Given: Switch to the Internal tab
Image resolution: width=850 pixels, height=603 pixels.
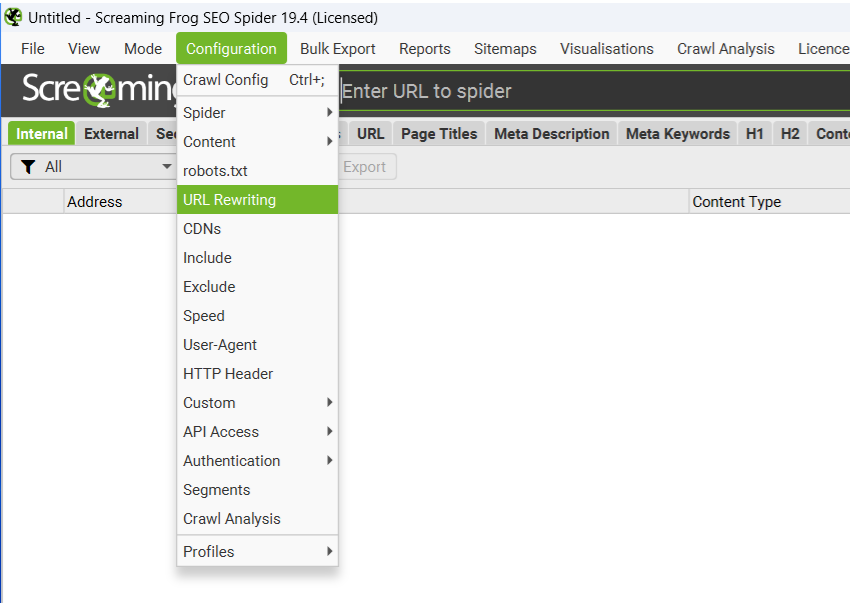Looking at the screenshot, I should 42,133.
